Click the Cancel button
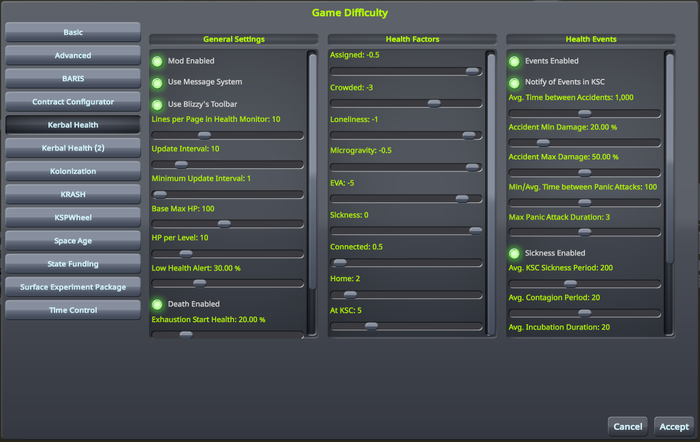The width and height of the screenshot is (700, 442). 627,426
